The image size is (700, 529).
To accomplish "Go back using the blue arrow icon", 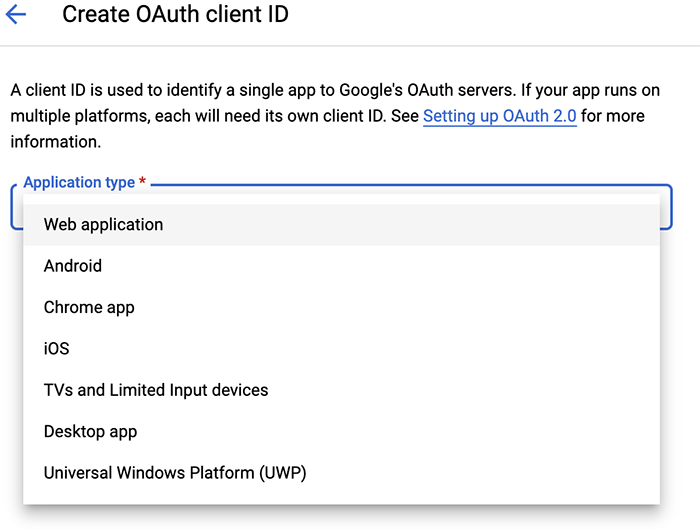I will 16,14.
